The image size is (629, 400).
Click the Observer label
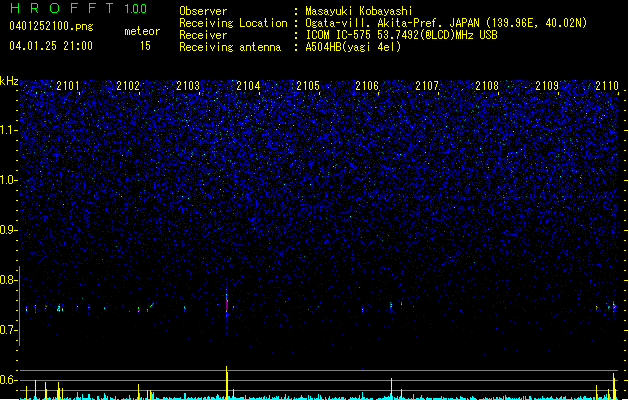tap(203, 11)
